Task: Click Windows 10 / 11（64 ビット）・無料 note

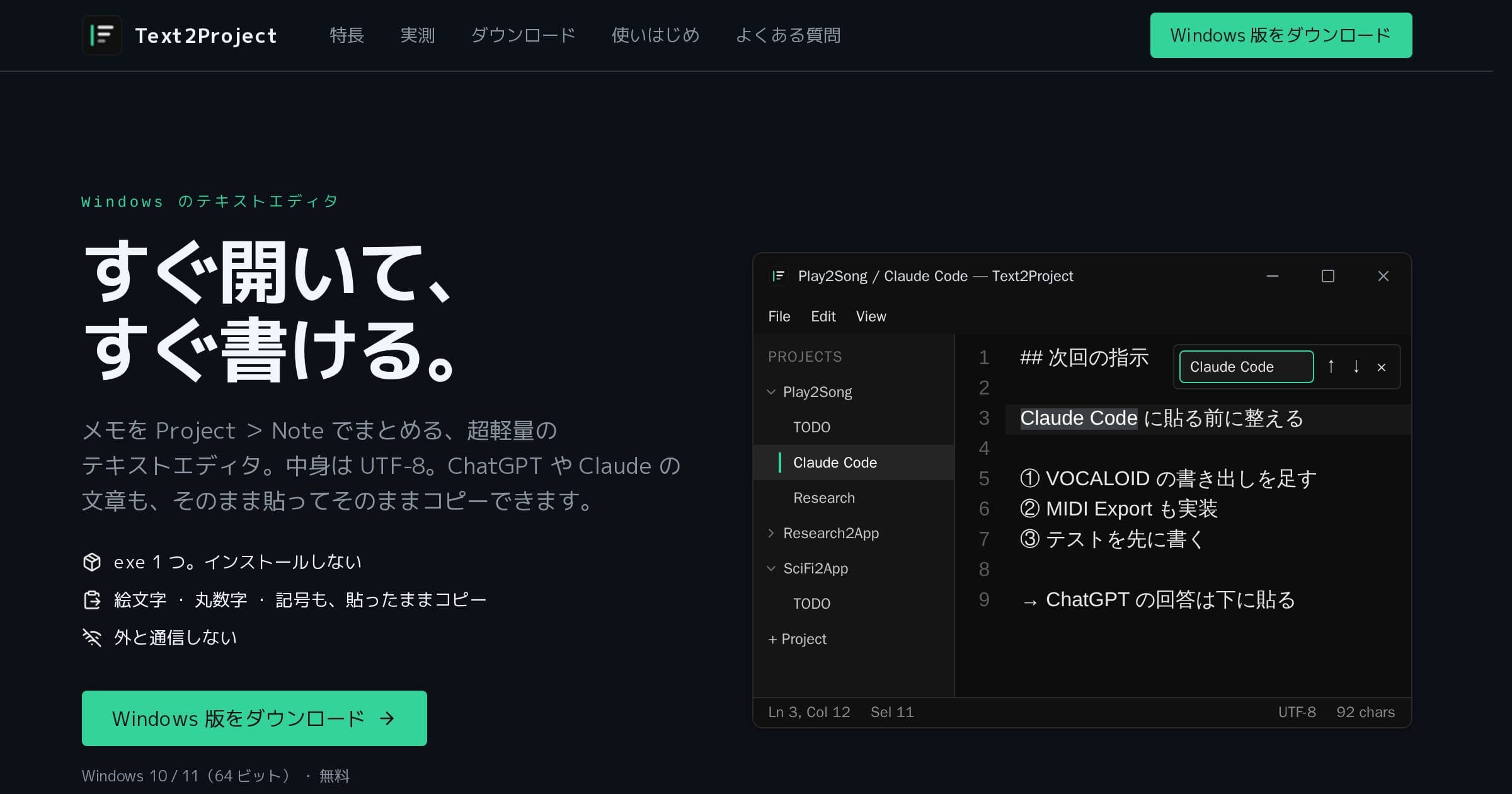Action: [x=215, y=776]
